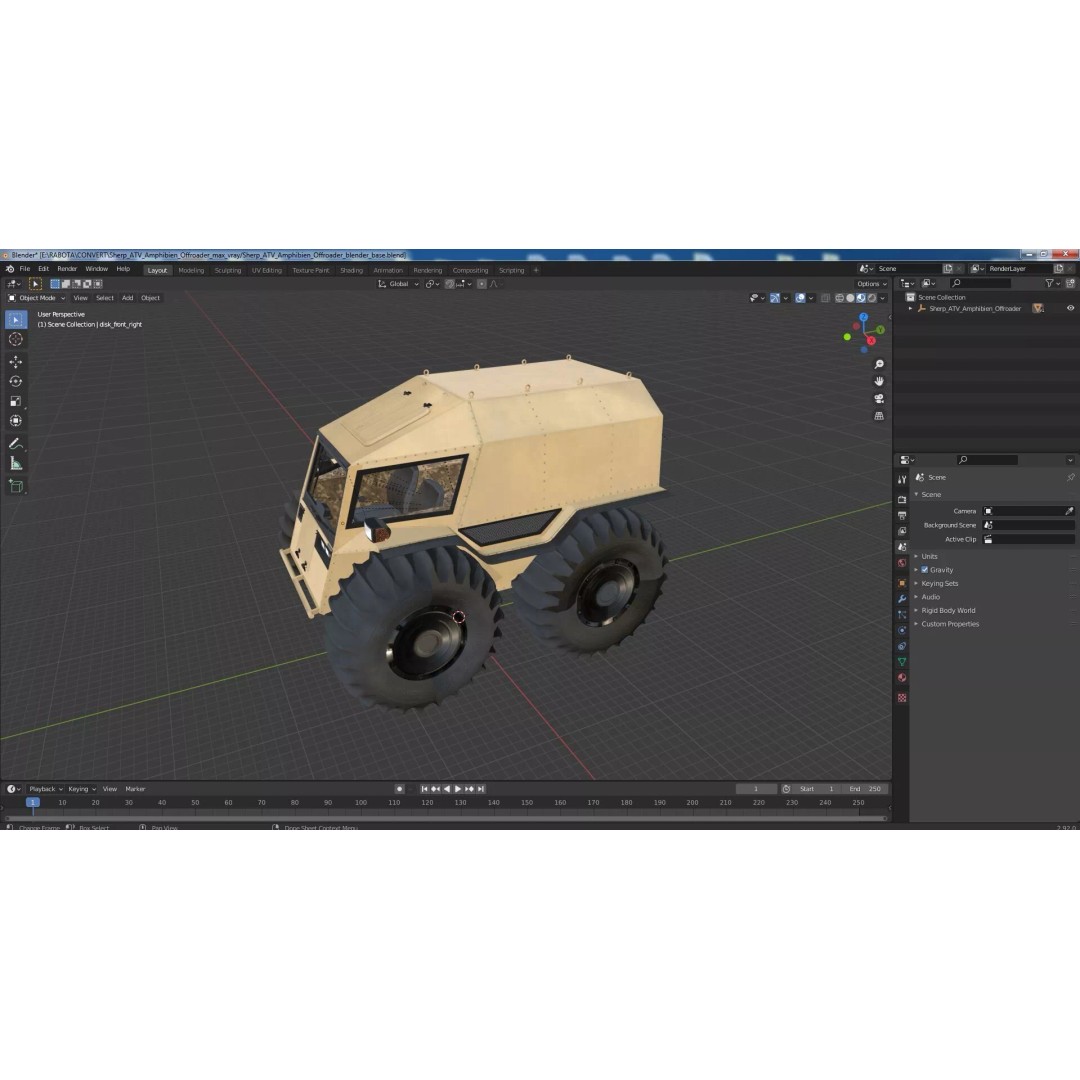1080x1080 pixels.
Task: Toggle viewport gizmos display
Action: click(775, 298)
